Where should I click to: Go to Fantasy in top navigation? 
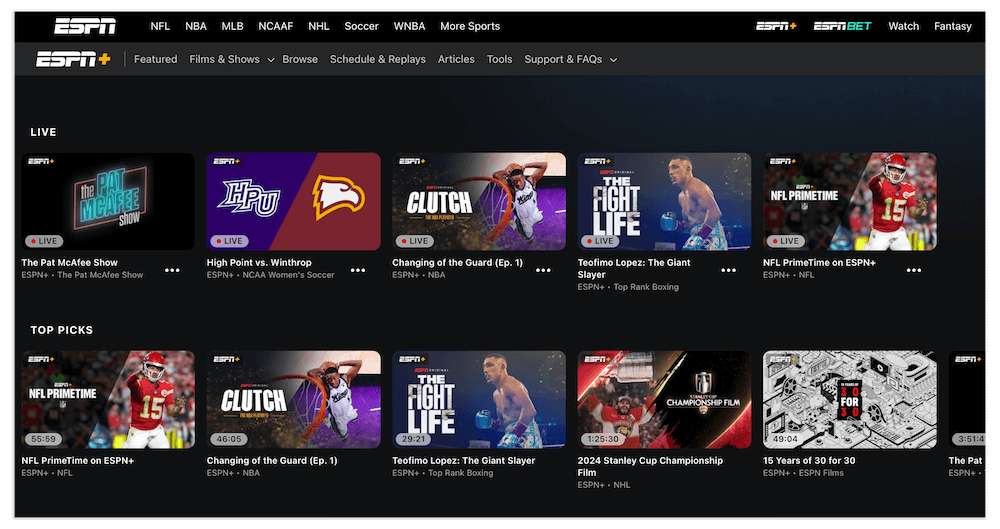(953, 26)
